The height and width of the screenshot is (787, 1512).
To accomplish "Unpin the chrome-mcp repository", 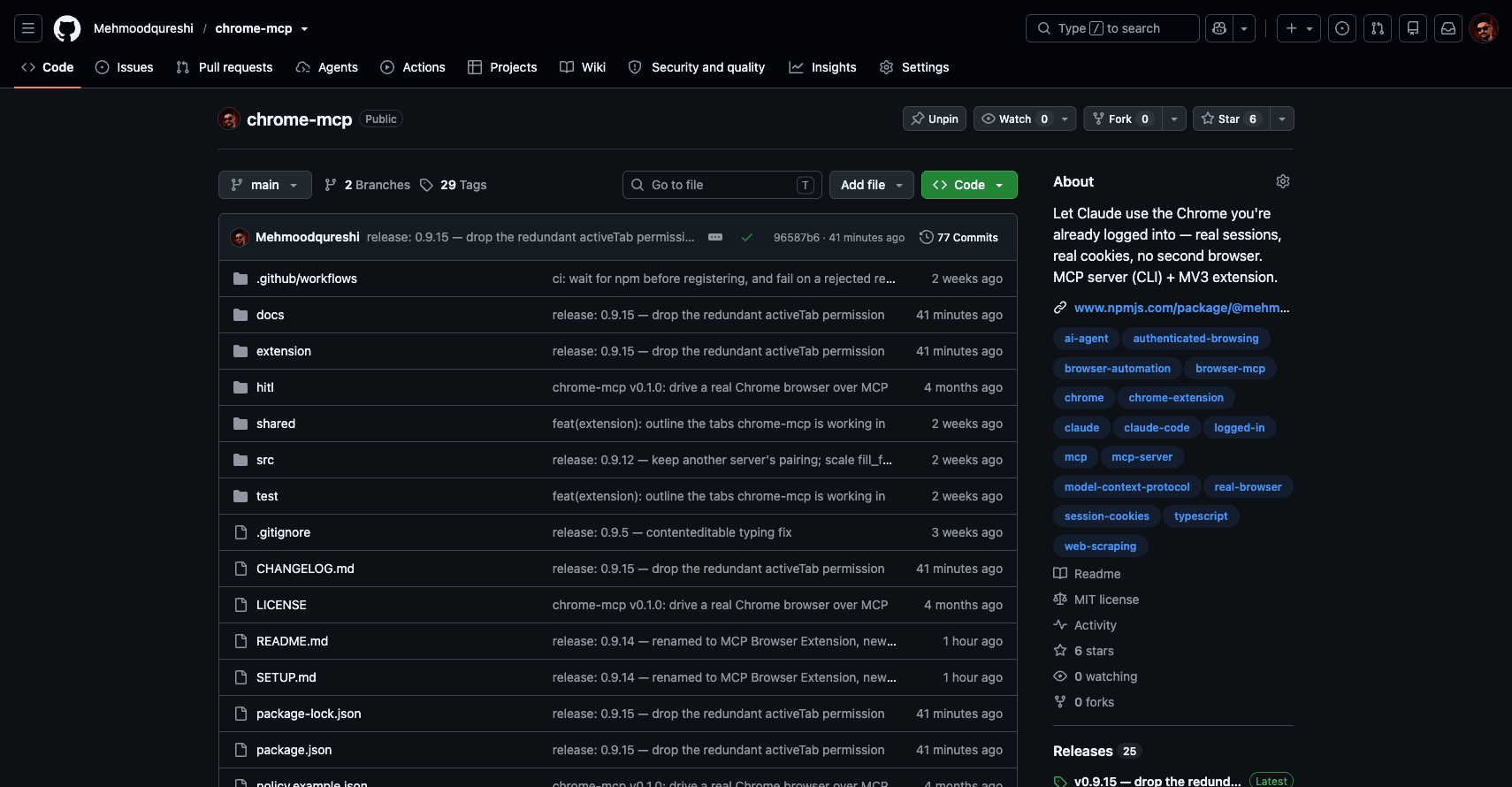I will click(x=935, y=118).
